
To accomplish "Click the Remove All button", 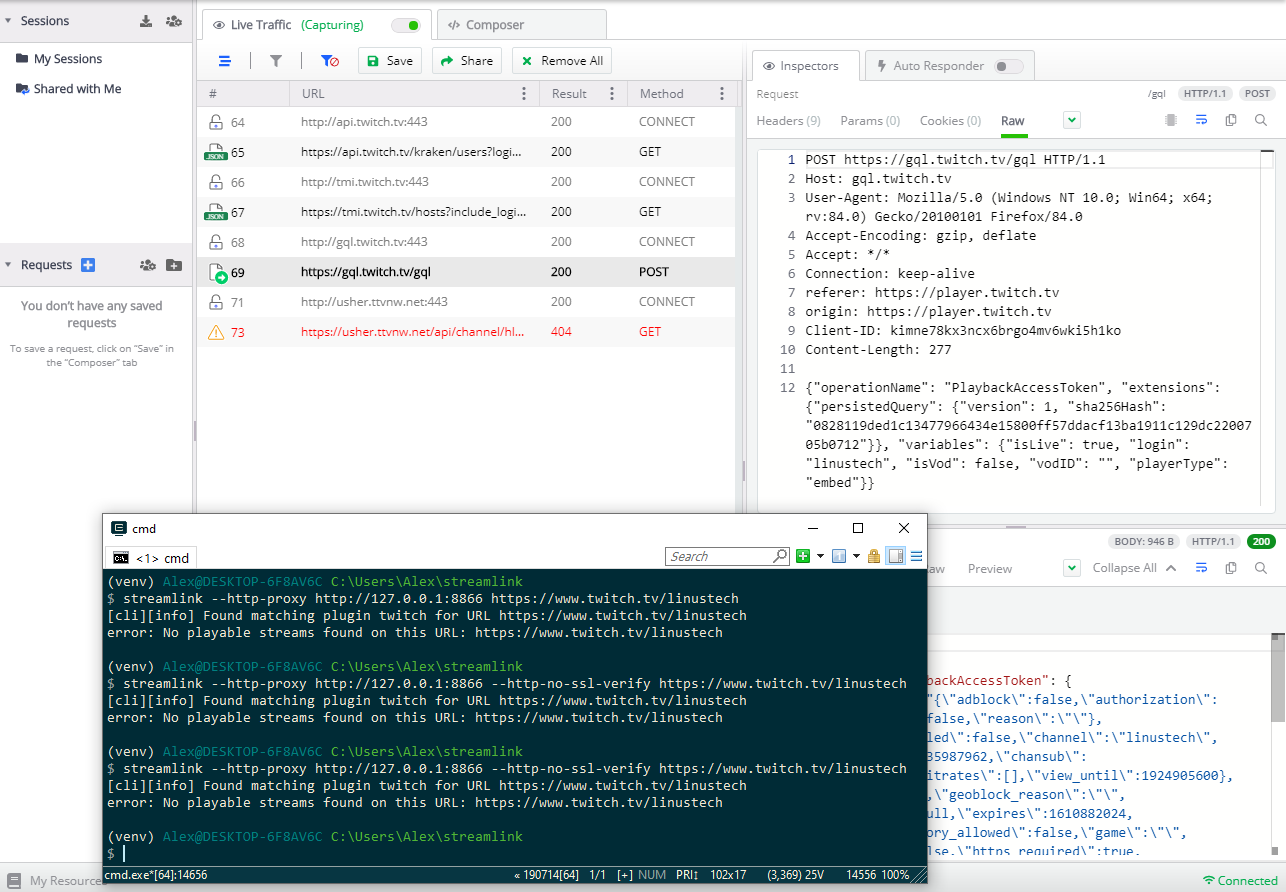I will pyautogui.click(x=562, y=61).
